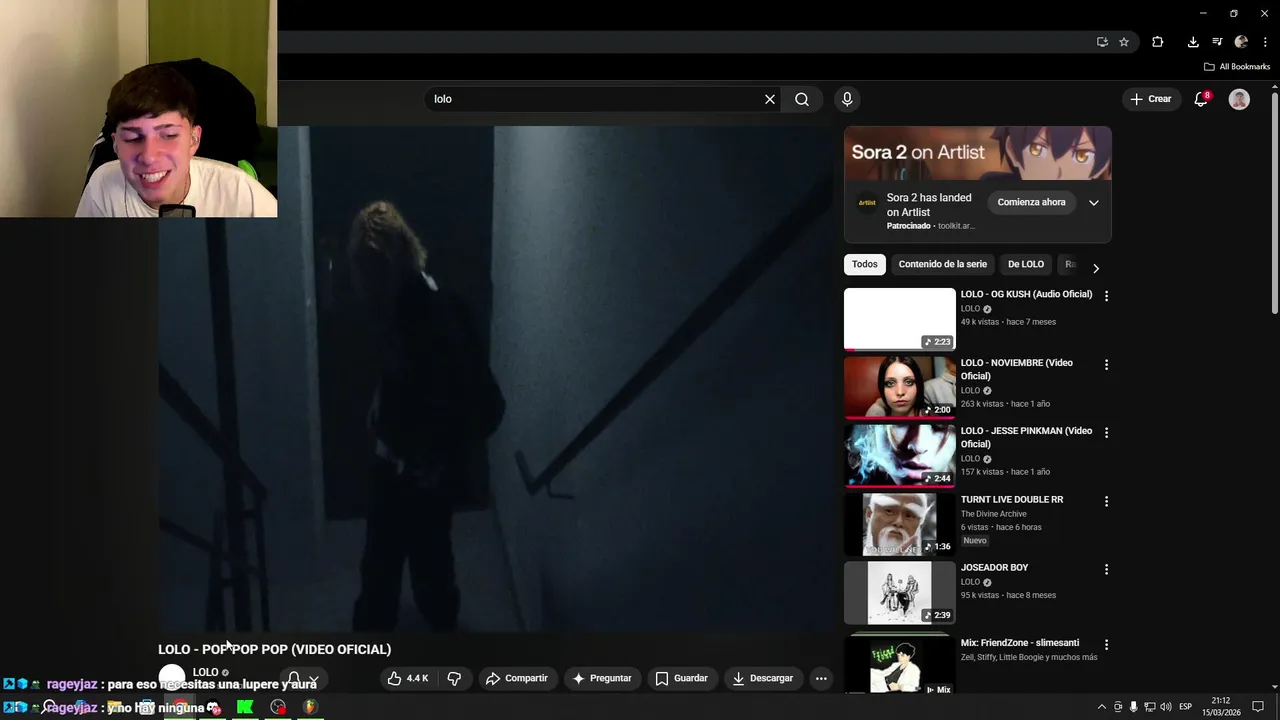Image resolution: width=1280 pixels, height=720 pixels.
Task: Play JOSEADOR BOY thumbnail
Action: pyautogui.click(x=900, y=592)
